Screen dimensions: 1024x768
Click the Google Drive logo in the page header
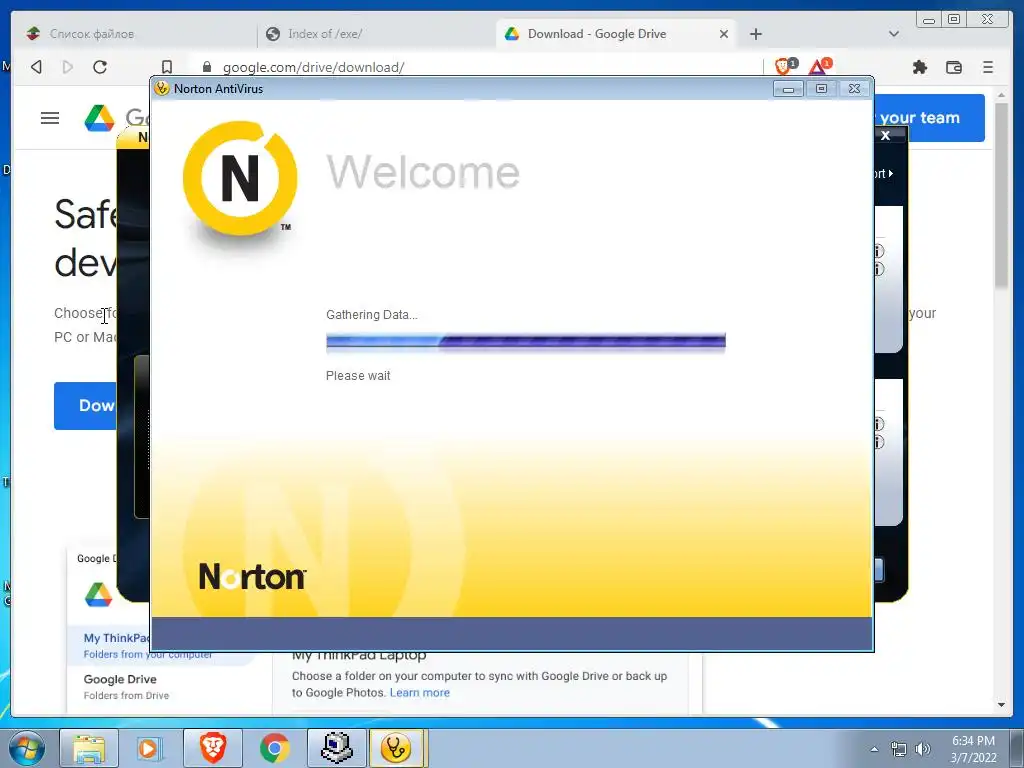(99, 118)
